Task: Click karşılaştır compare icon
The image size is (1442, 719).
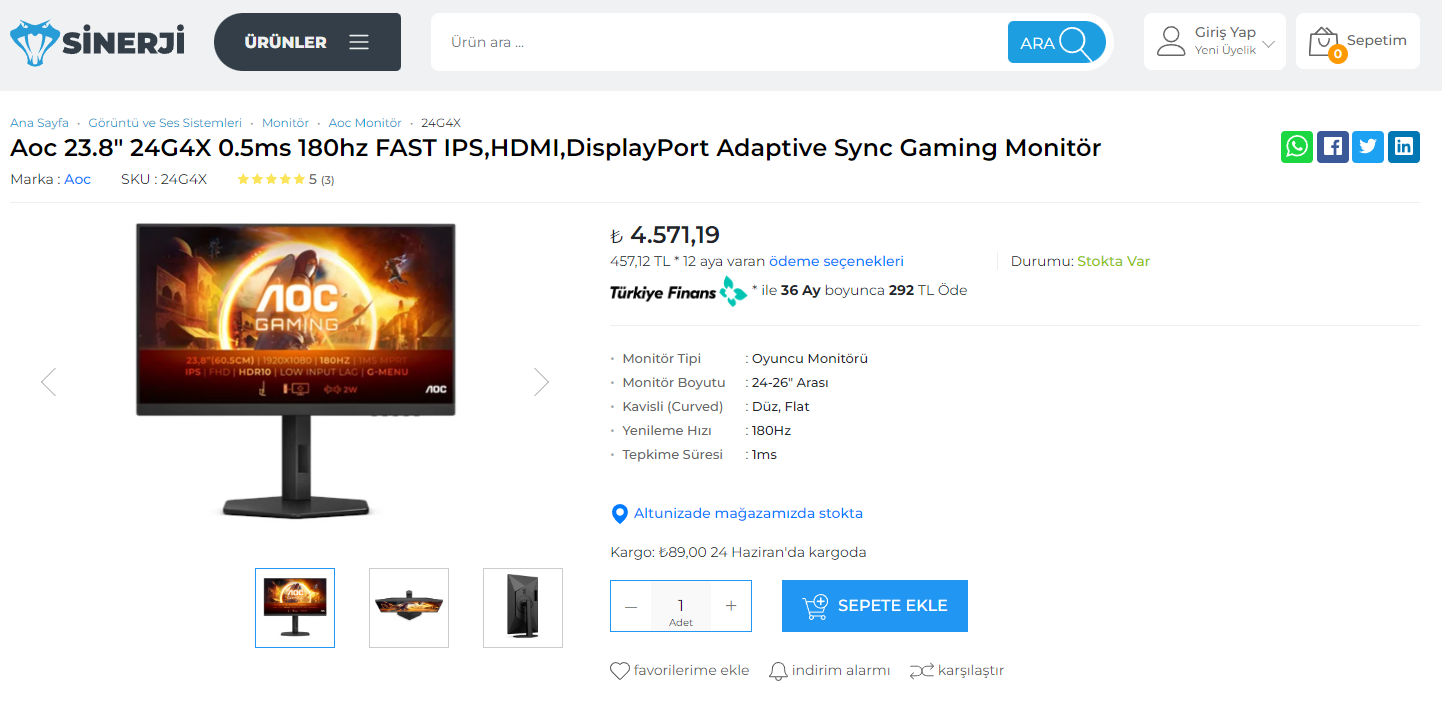Action: 921,671
